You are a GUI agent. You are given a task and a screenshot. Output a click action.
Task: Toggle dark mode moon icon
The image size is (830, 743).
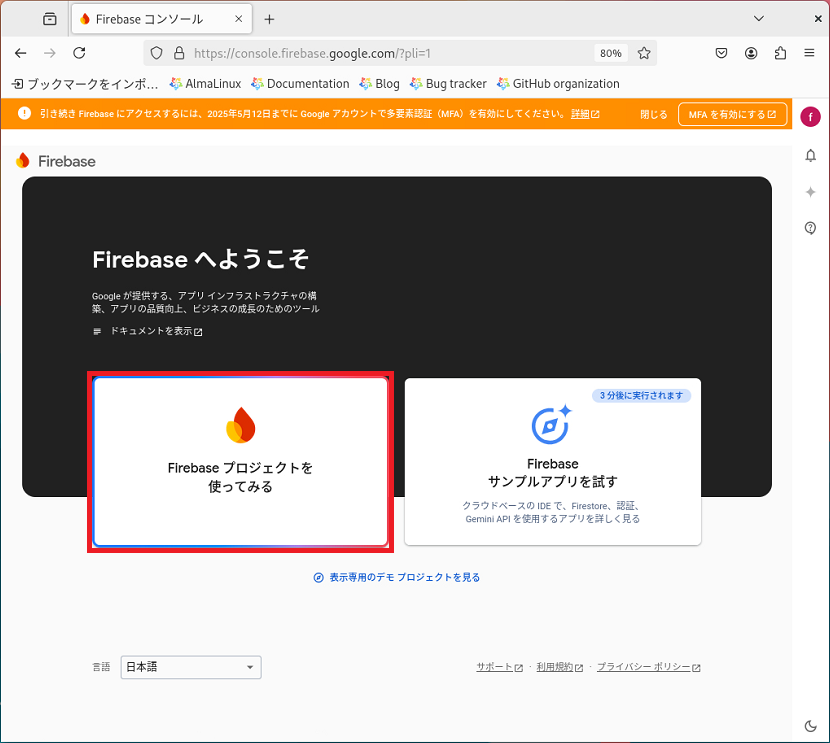pos(810,726)
